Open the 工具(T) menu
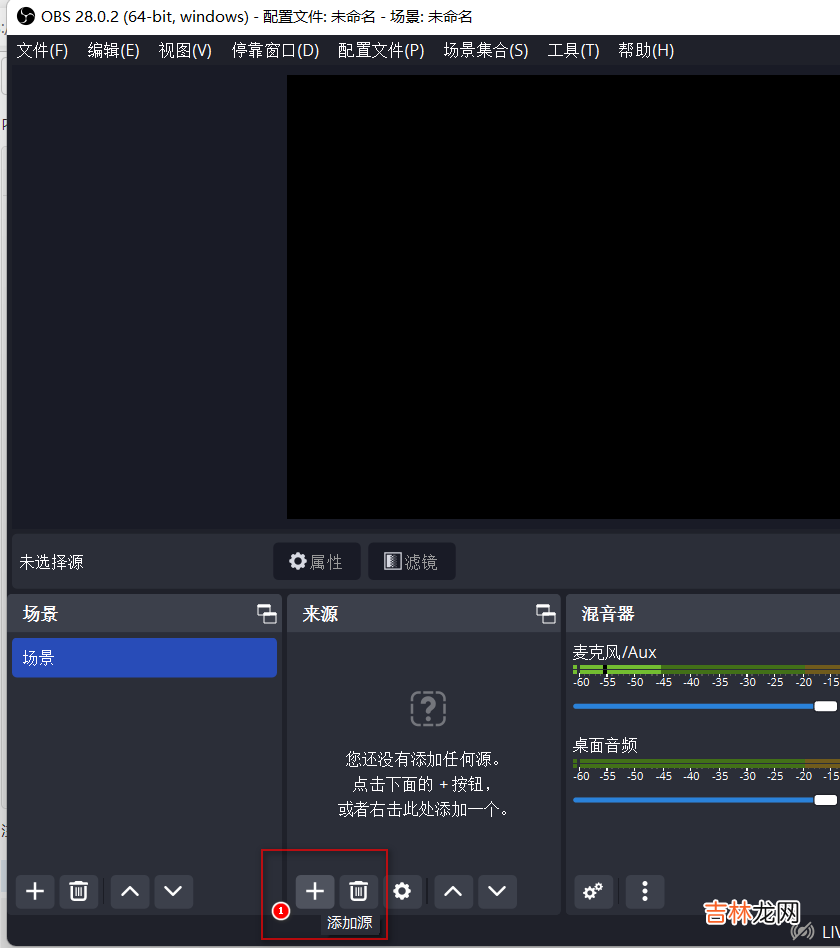 click(573, 50)
